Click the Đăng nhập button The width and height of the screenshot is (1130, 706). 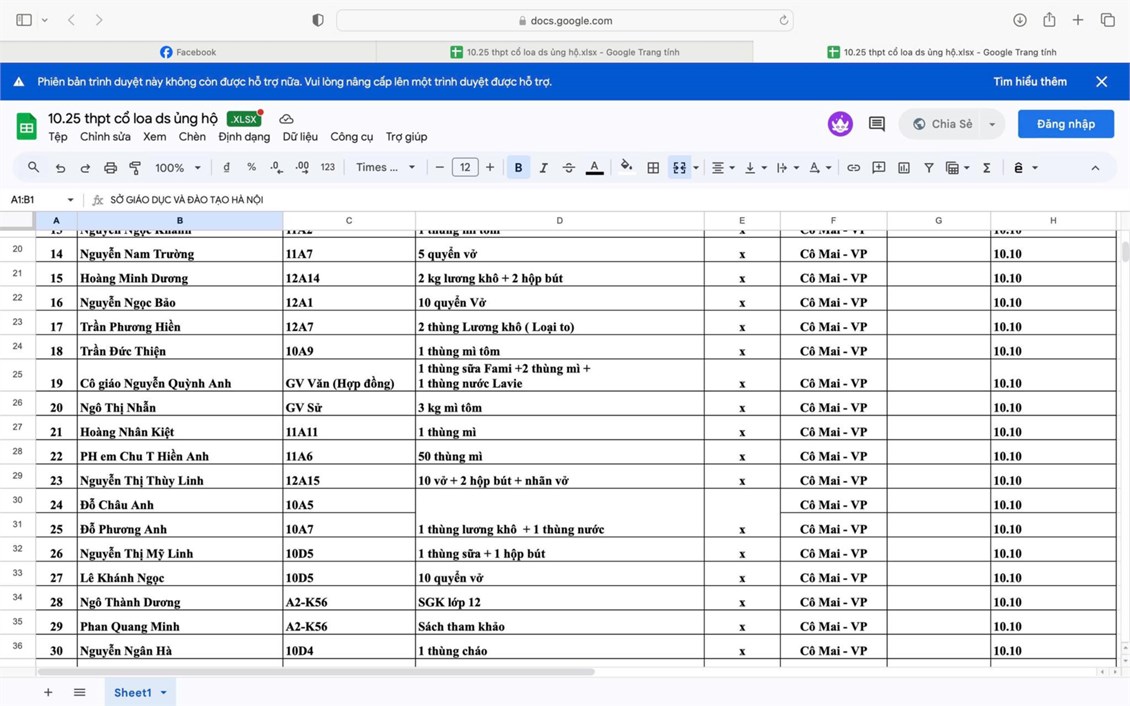point(1065,124)
